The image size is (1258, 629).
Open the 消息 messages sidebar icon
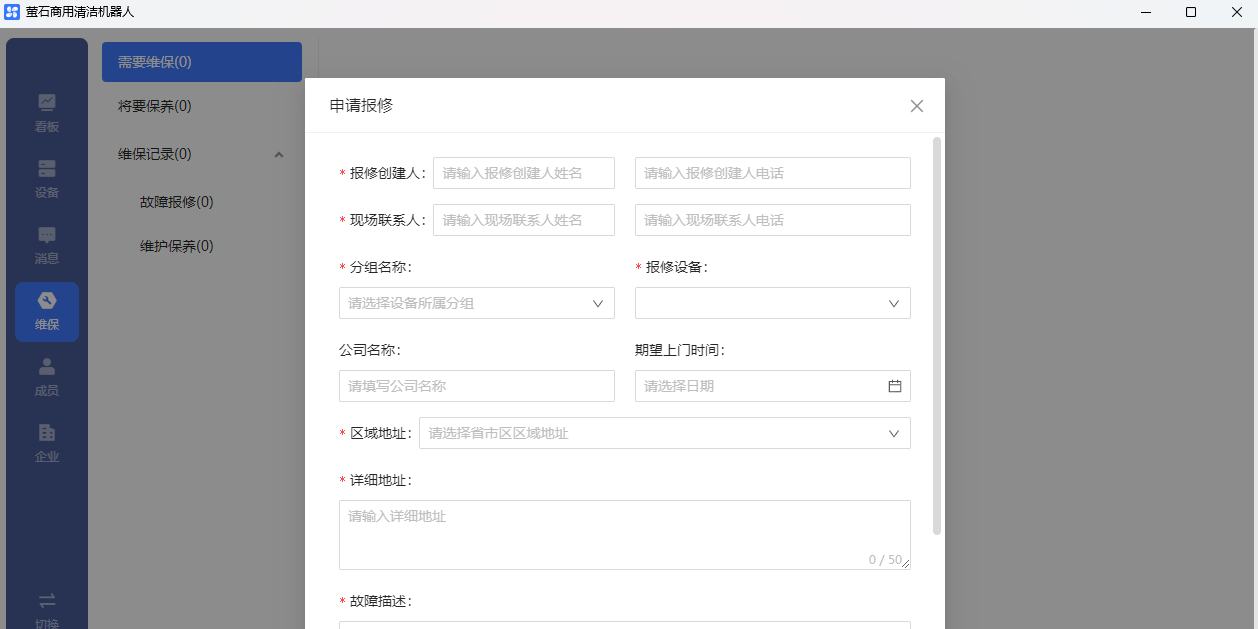pos(47,235)
